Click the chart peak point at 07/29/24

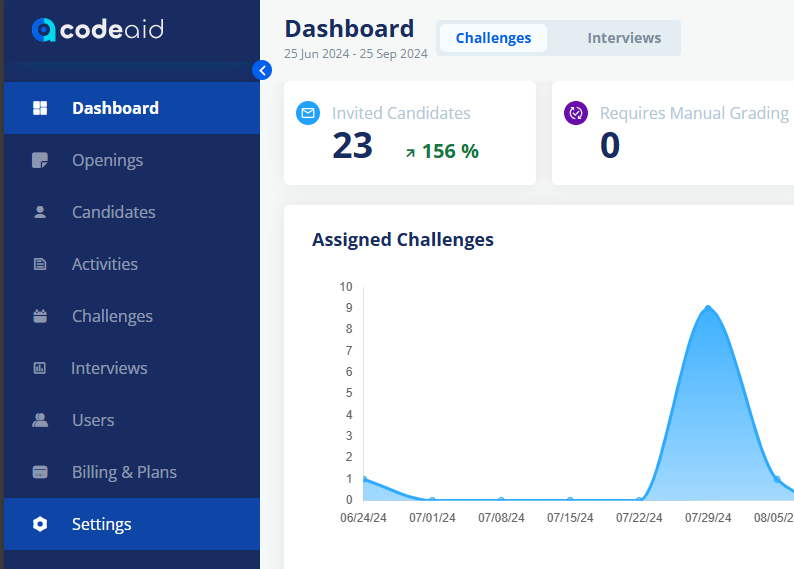point(708,308)
